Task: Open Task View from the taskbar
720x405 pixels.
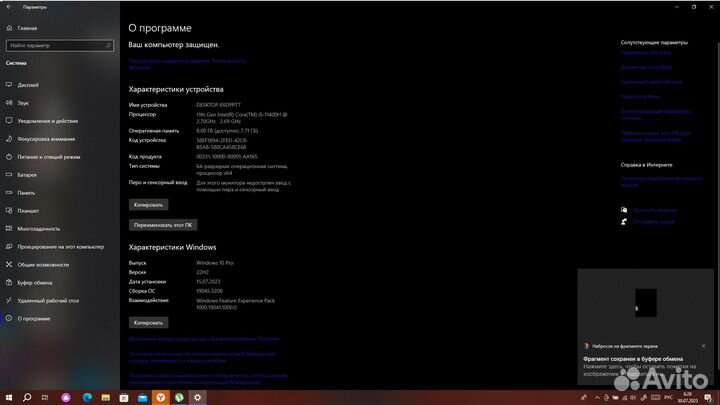Action: [x=45, y=398]
